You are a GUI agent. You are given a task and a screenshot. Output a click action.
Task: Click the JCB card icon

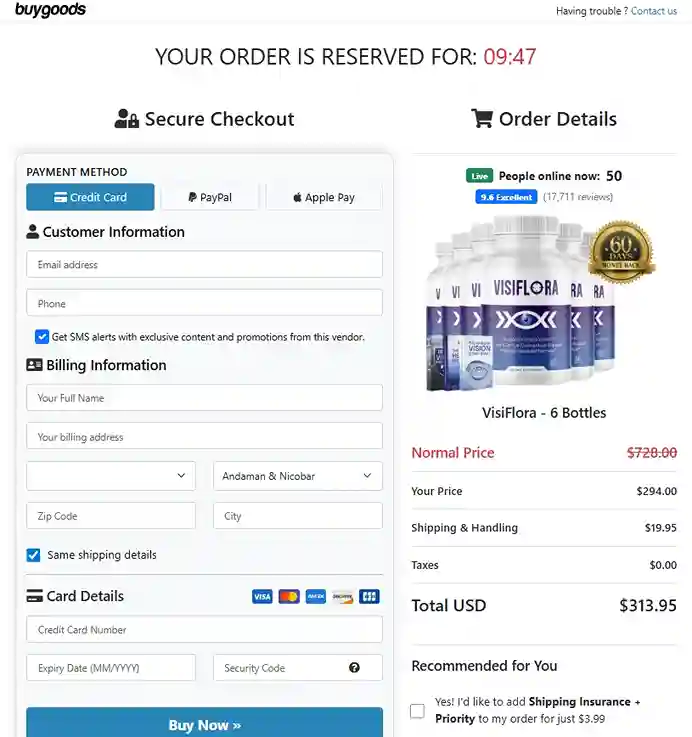pyautogui.click(x=370, y=596)
